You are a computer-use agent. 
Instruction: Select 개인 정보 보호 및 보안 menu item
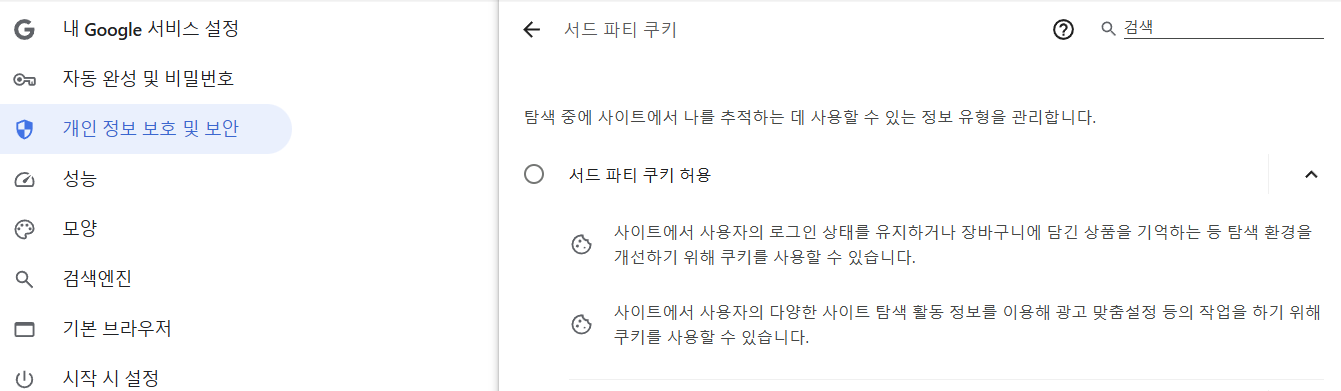click(145, 129)
